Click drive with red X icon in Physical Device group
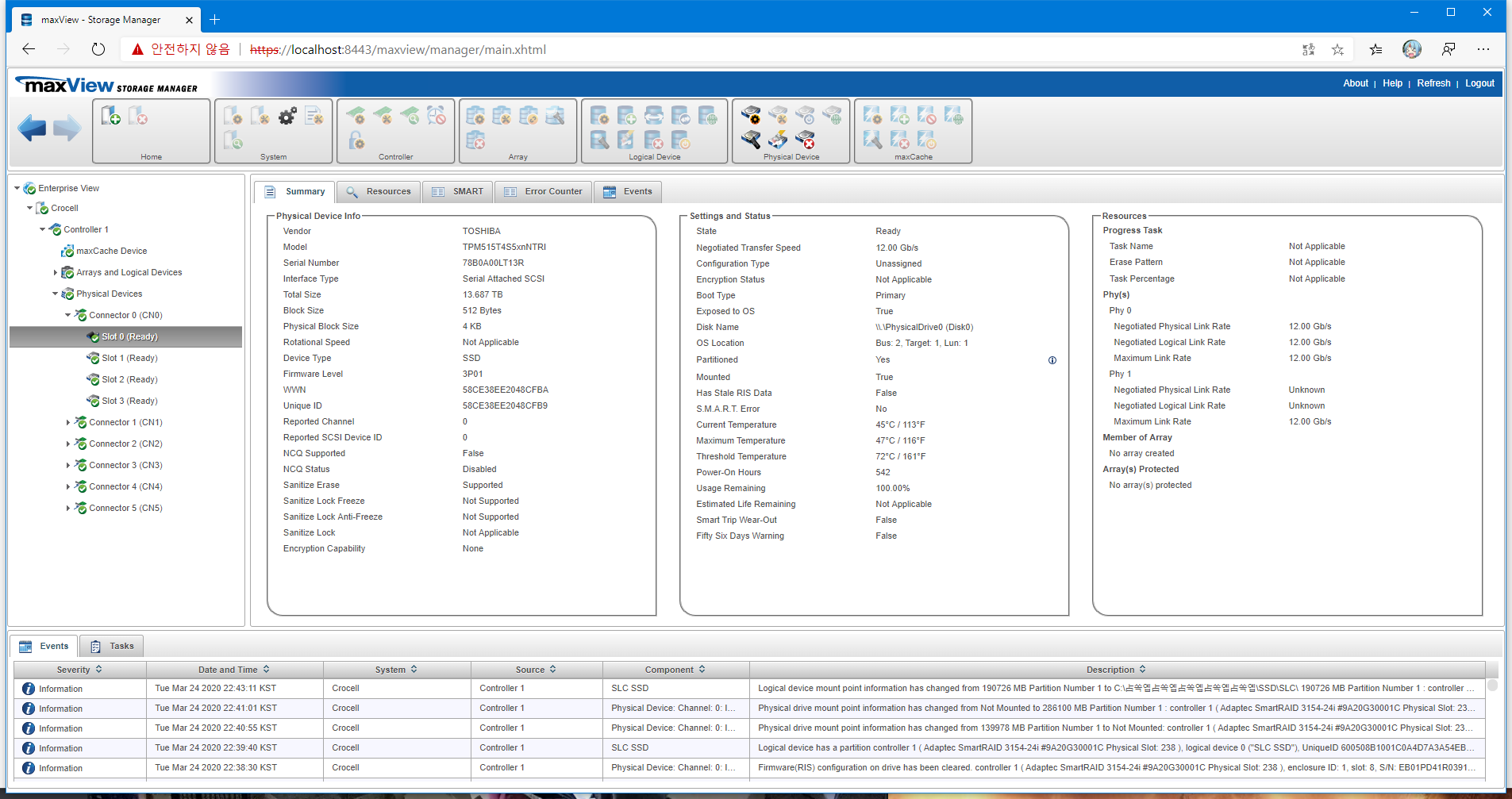 pos(805,140)
